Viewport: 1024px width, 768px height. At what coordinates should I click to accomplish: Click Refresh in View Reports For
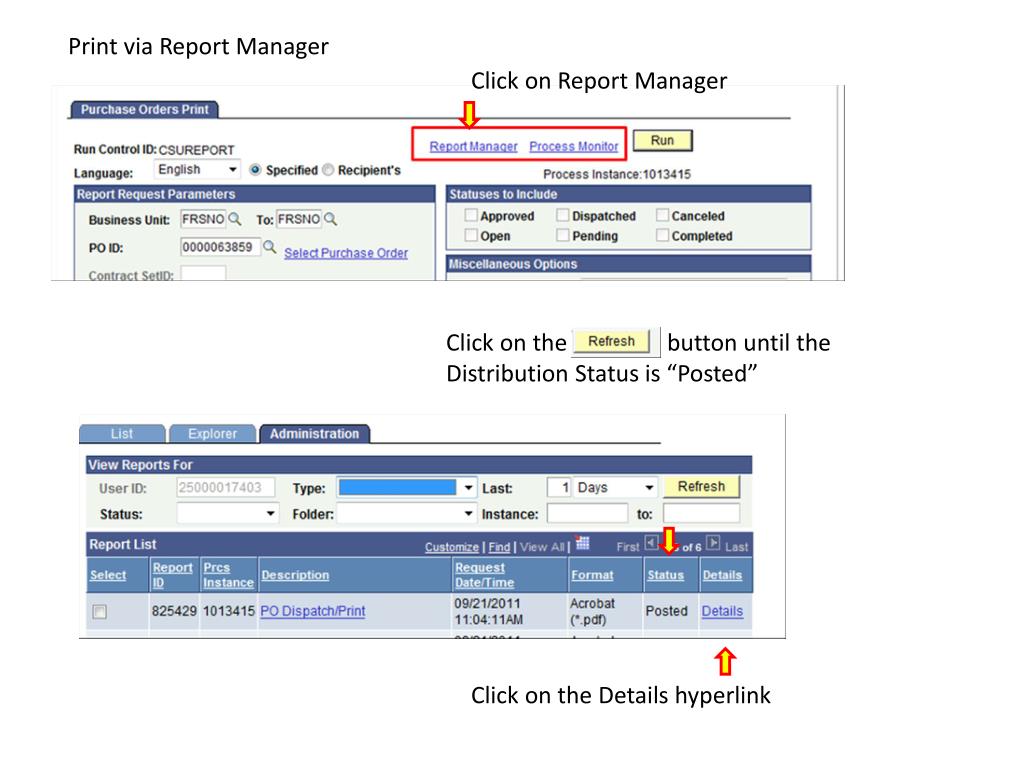point(701,487)
